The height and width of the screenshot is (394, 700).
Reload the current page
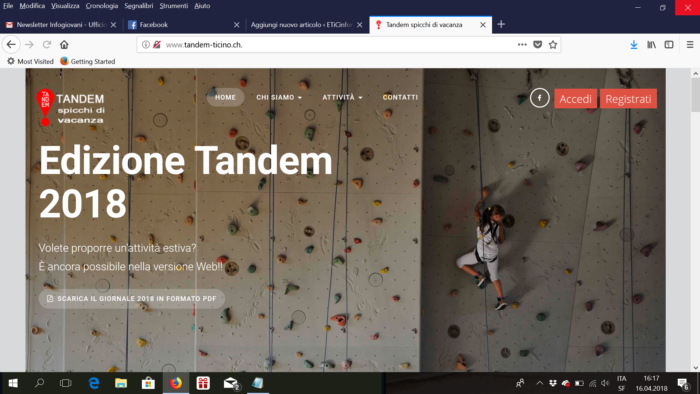click(47, 45)
